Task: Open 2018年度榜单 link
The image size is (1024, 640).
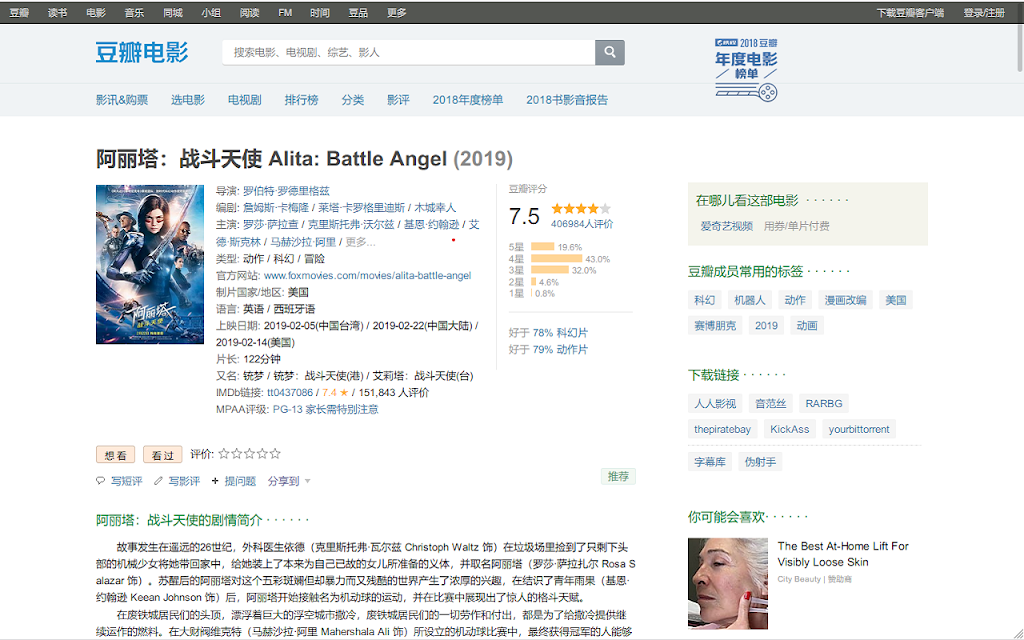Action: click(468, 100)
